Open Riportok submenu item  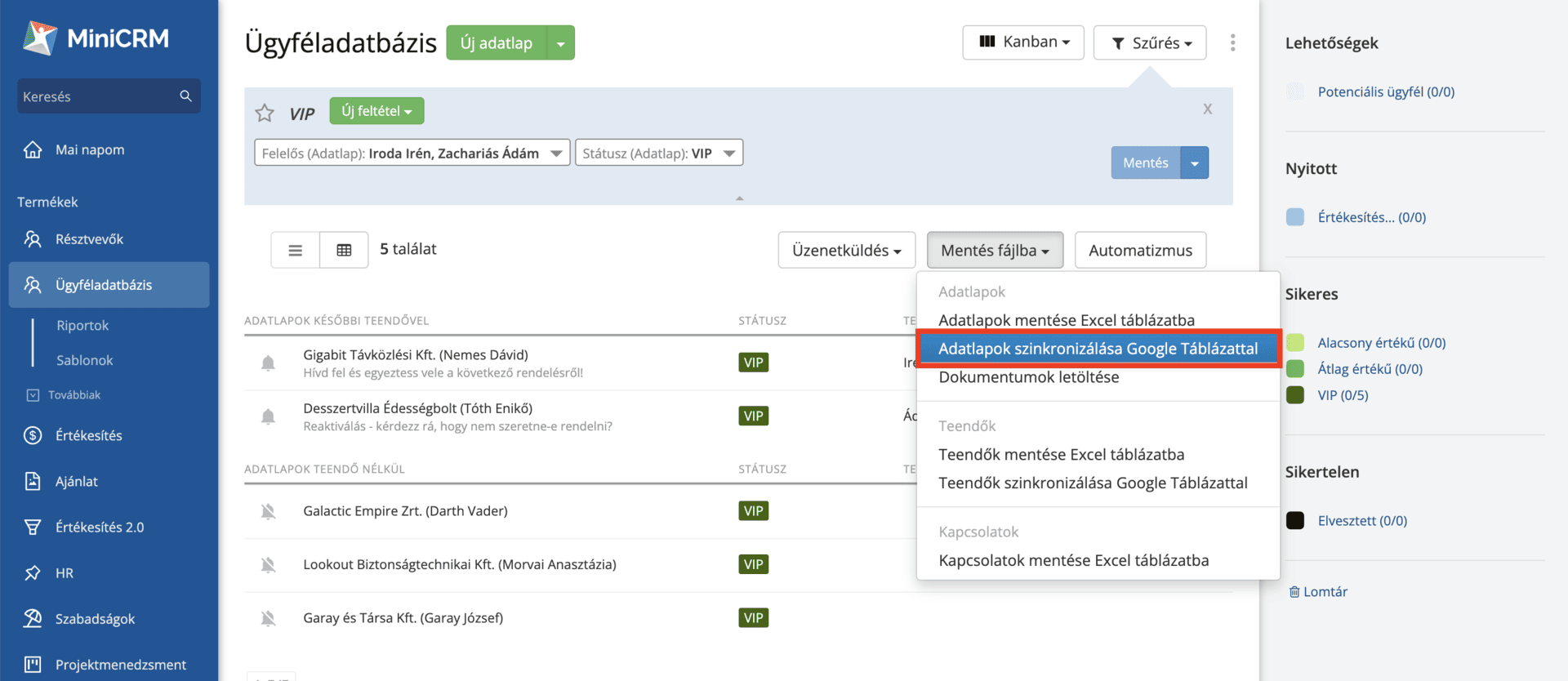click(x=82, y=325)
